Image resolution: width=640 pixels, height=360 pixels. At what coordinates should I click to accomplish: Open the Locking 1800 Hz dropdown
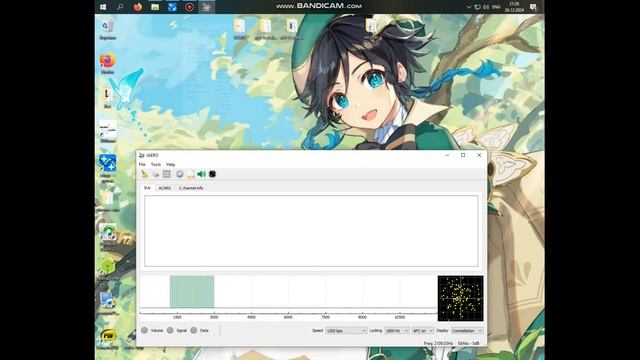(397, 331)
